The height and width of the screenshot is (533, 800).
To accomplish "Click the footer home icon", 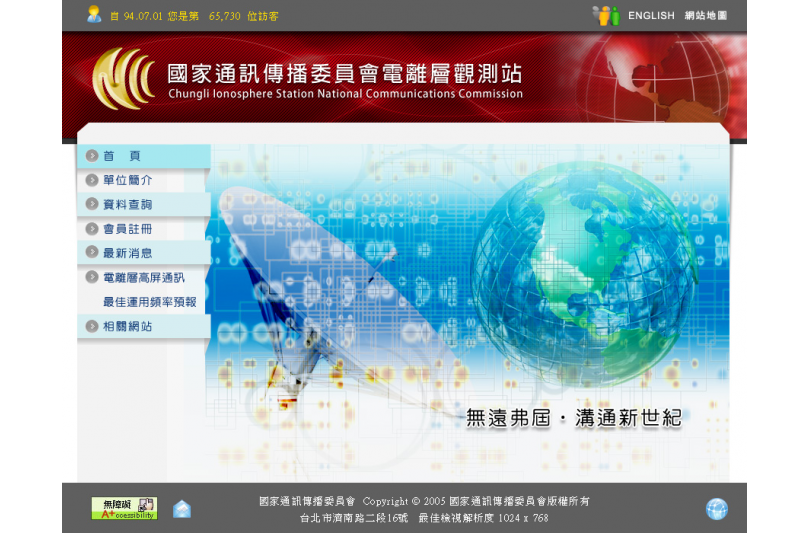I will coord(182,509).
